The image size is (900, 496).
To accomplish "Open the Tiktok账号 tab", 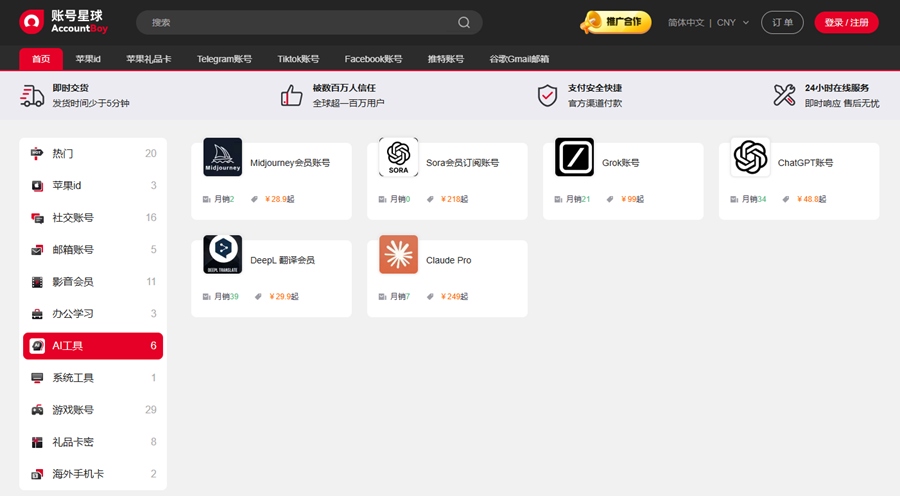I will pos(298,59).
